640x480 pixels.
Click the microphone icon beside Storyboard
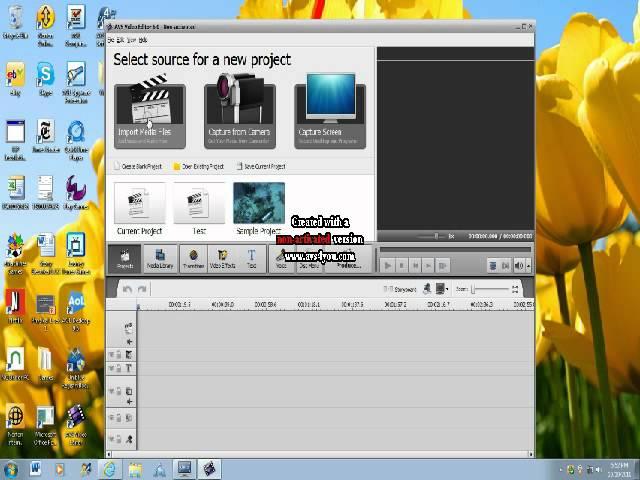point(427,289)
